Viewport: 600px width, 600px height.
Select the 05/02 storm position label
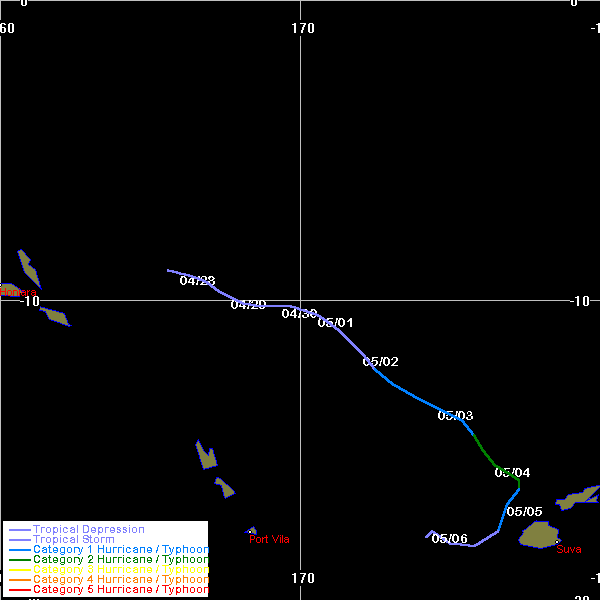pos(380,362)
